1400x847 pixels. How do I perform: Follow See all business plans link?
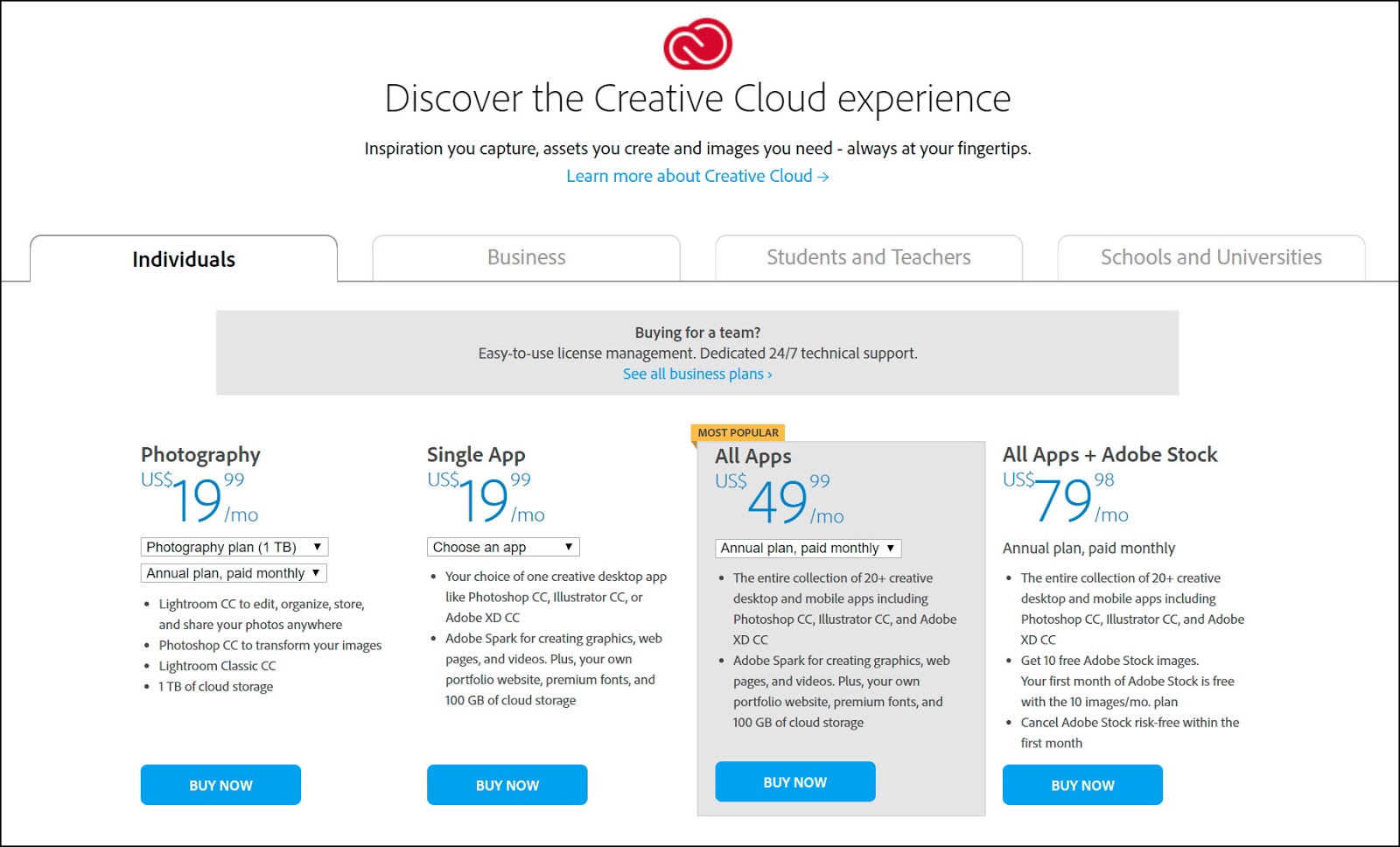[x=697, y=374]
